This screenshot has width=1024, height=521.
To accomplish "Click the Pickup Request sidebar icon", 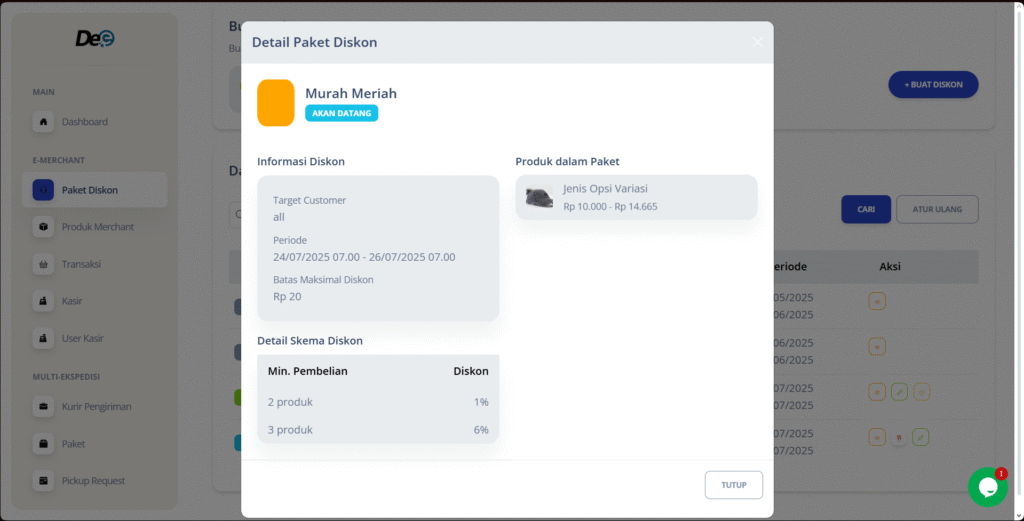I will tap(43, 481).
